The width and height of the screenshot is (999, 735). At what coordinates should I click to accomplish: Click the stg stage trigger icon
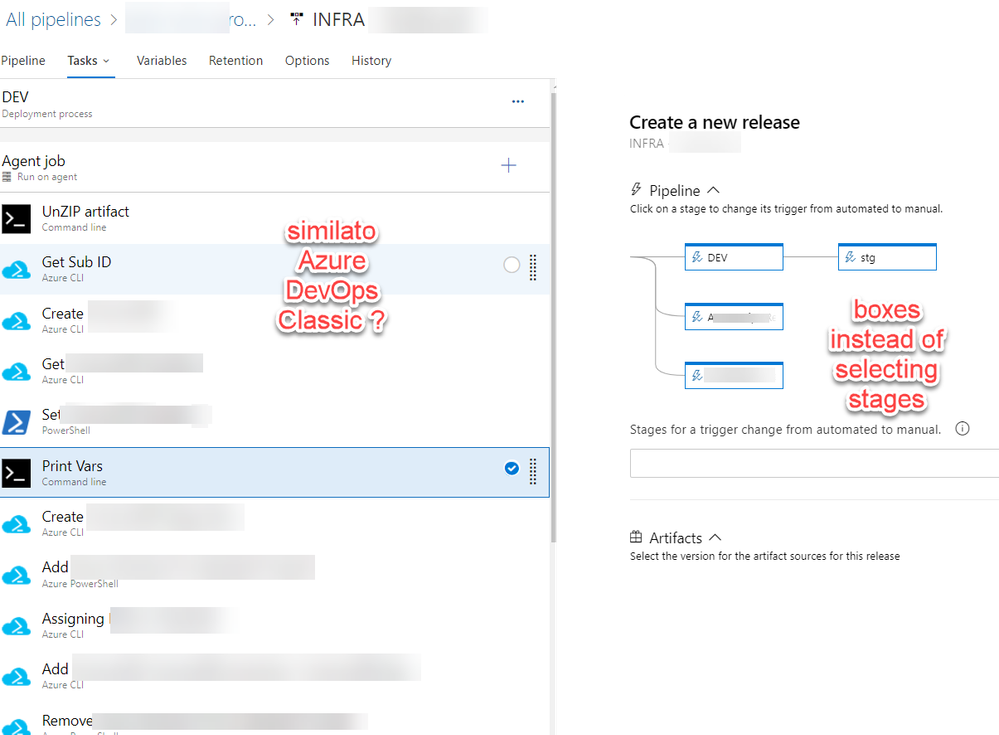coord(850,257)
